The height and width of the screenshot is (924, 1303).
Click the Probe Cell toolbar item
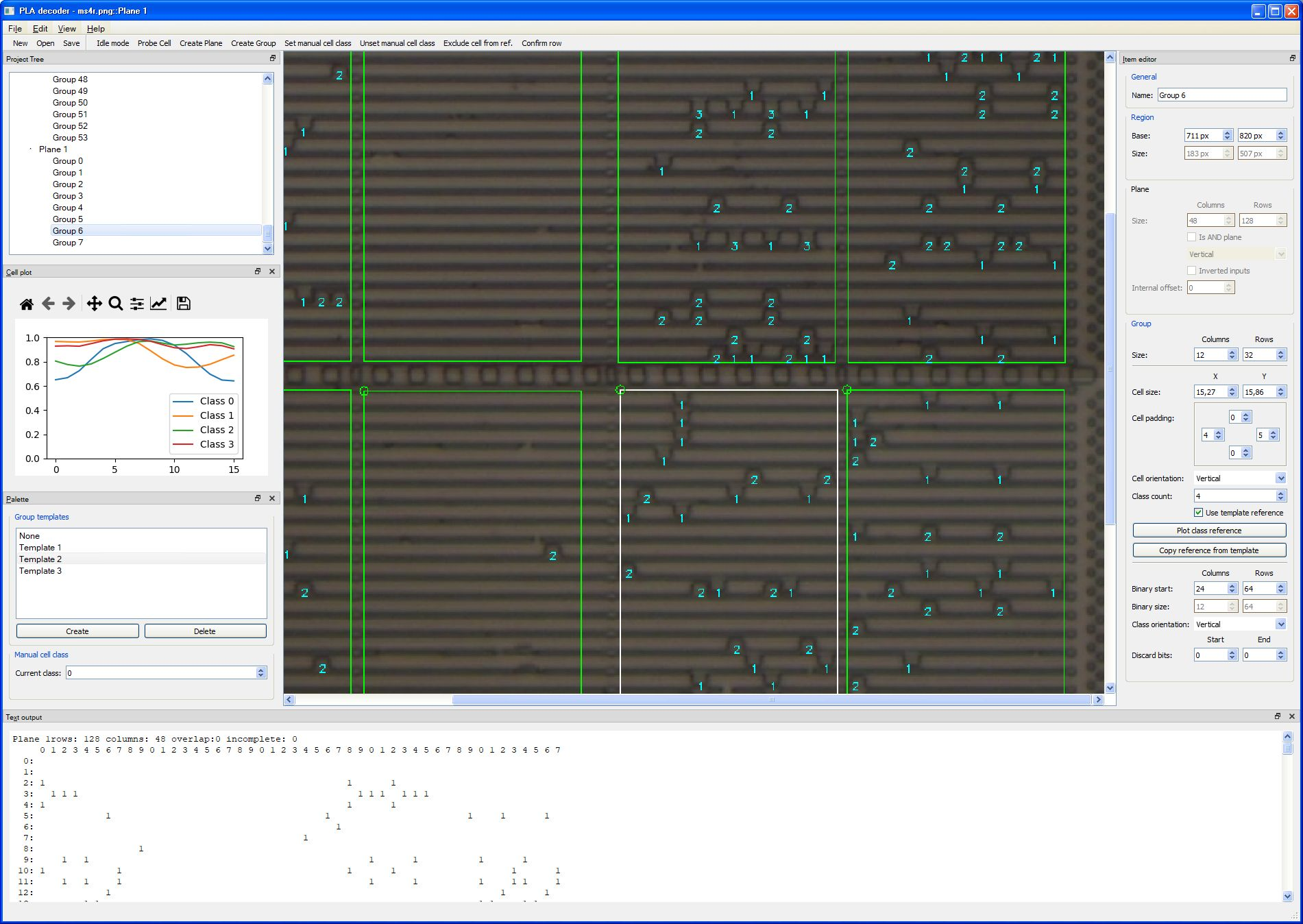pos(154,43)
